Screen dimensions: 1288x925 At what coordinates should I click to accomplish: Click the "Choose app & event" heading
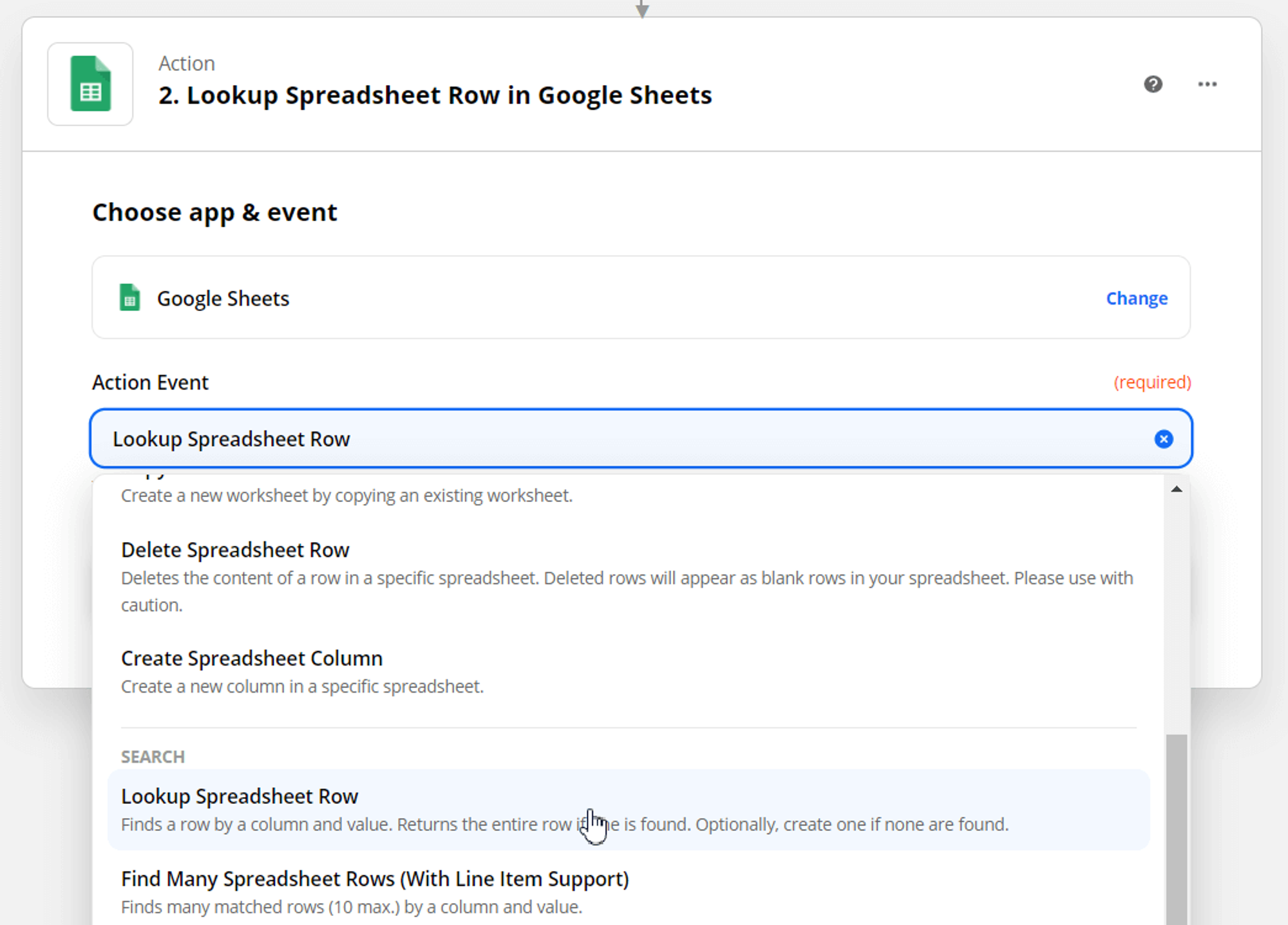click(214, 212)
